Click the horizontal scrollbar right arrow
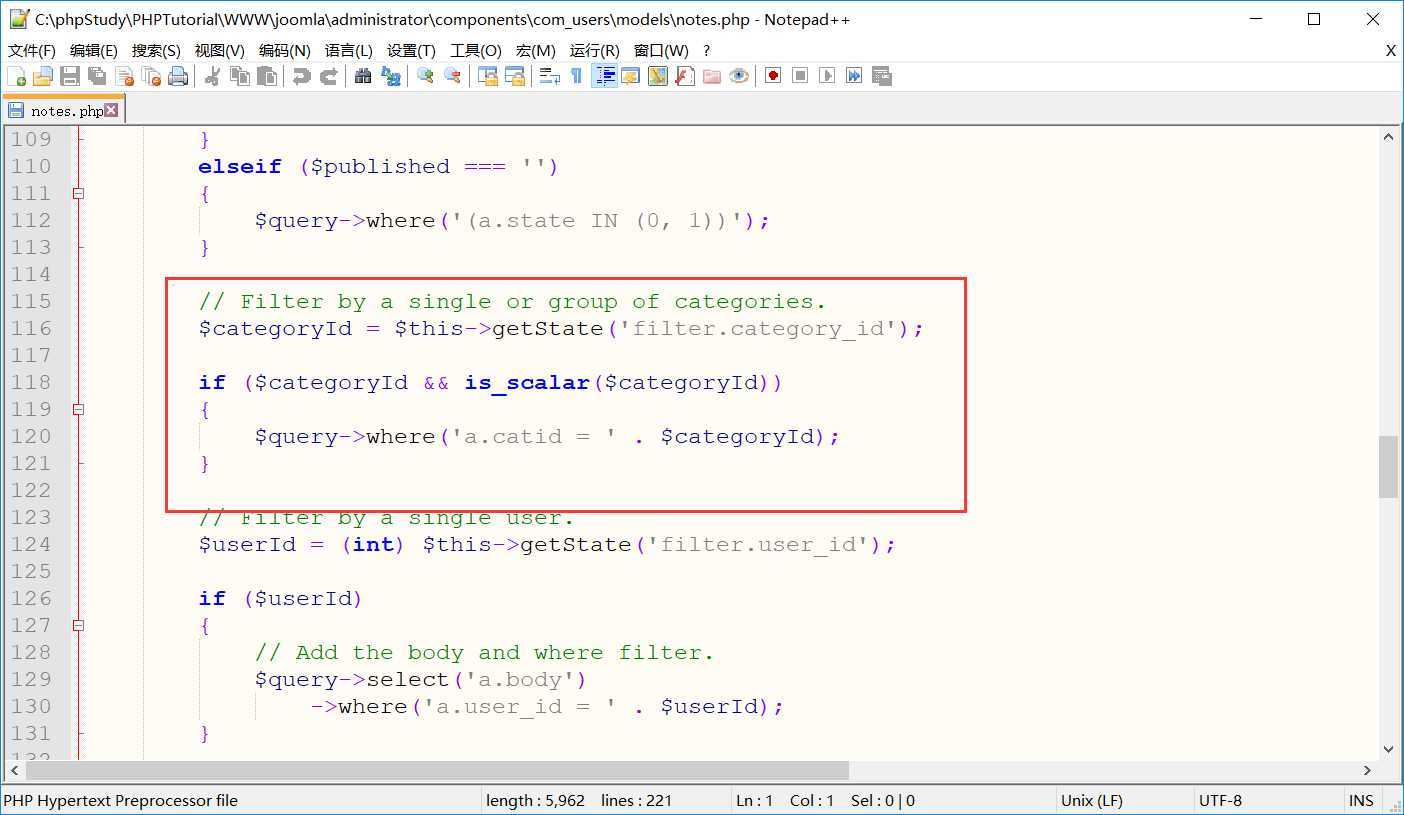1404x815 pixels. 1367,770
